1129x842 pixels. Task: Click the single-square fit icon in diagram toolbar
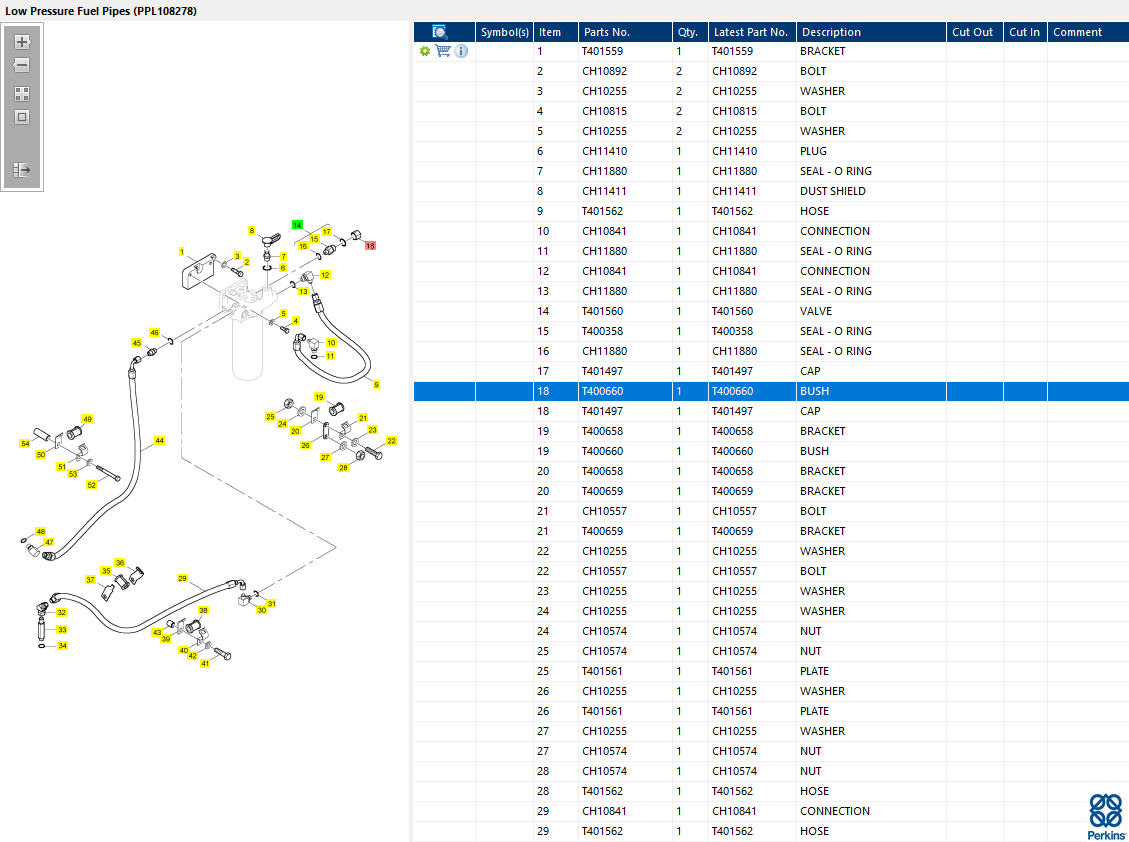(x=22, y=117)
